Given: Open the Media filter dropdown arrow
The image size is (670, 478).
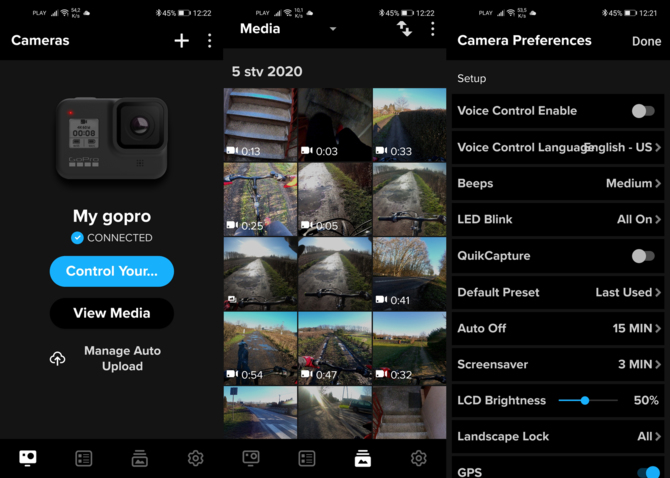Looking at the screenshot, I should click(x=333, y=29).
